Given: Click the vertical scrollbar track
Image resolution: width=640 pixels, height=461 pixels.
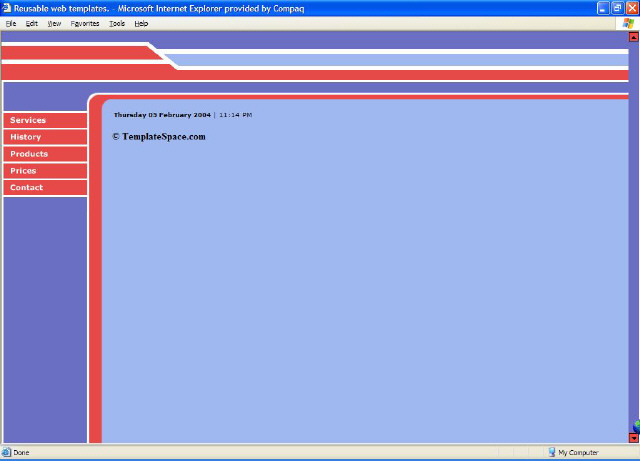Looking at the screenshot, I should (x=633, y=240).
